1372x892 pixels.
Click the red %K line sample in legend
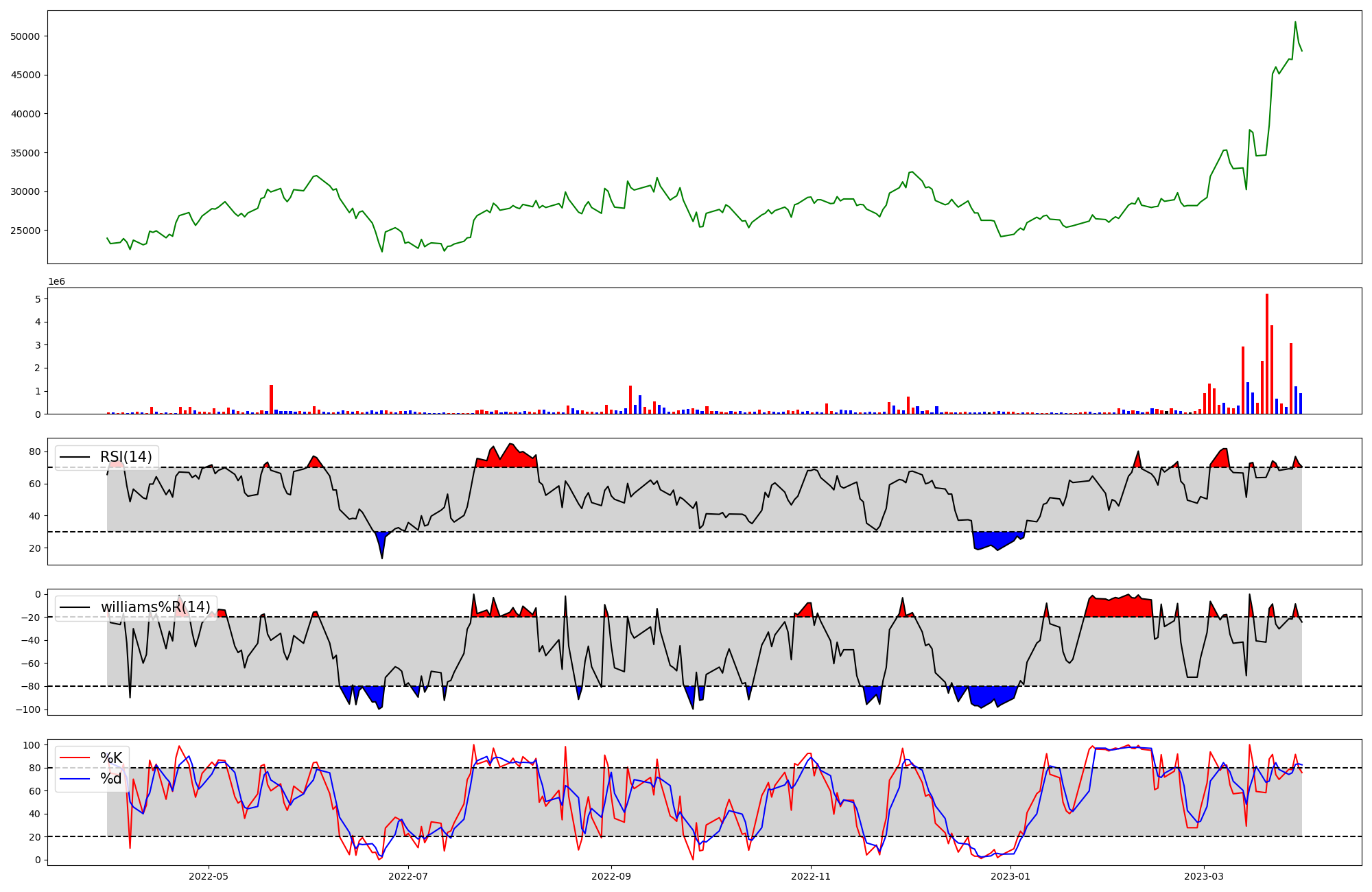point(75,758)
